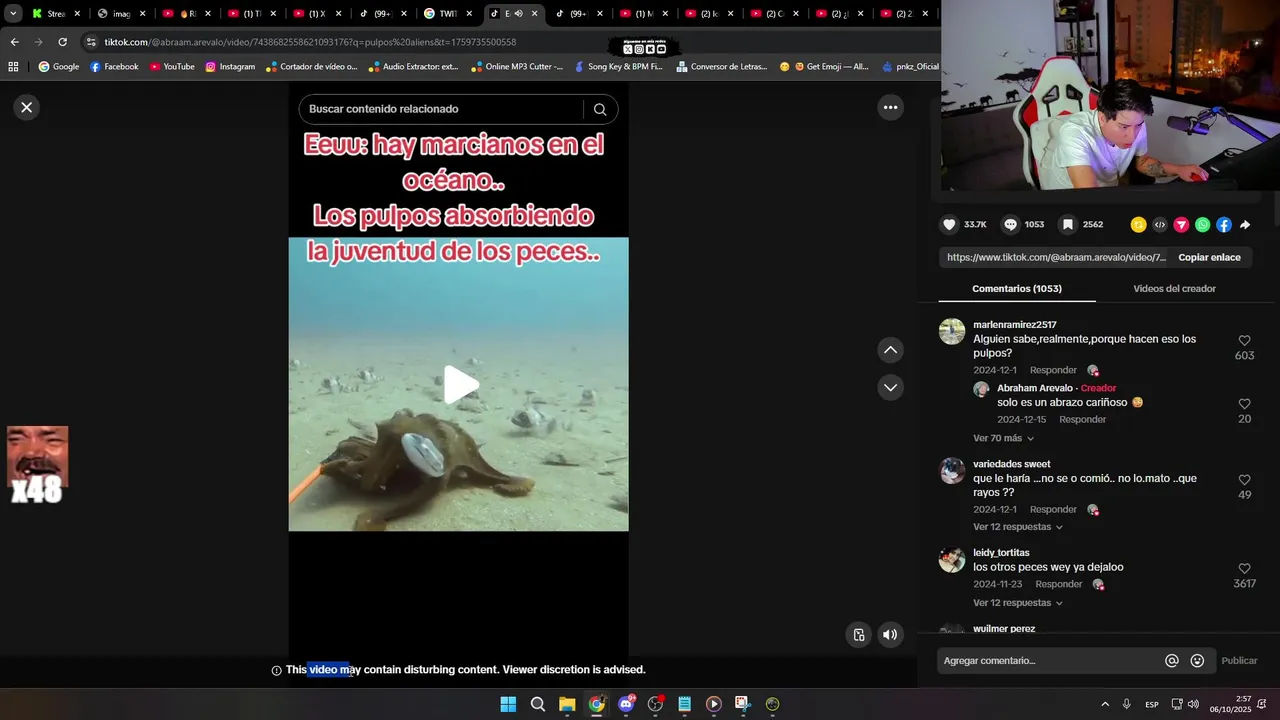Repost the video with the yellow repost icon
This screenshot has height=720, width=1280.
[x=1138, y=225]
